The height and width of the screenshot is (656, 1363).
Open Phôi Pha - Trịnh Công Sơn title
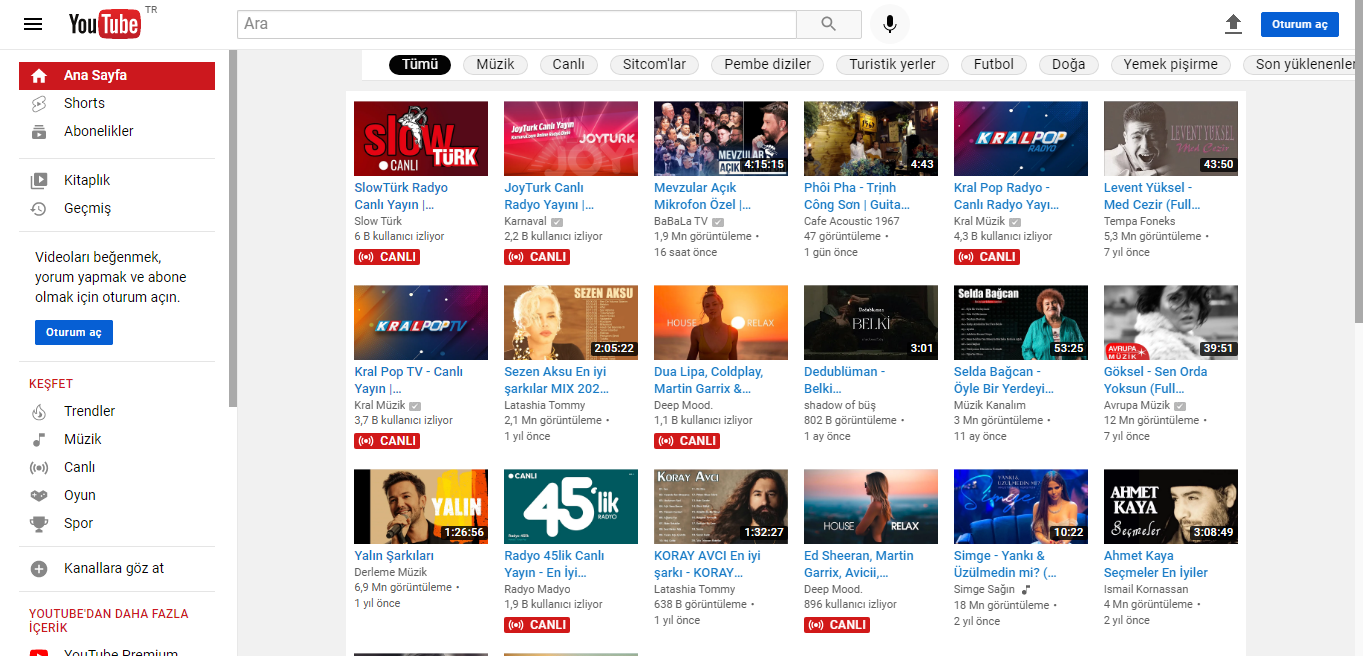pos(857,196)
